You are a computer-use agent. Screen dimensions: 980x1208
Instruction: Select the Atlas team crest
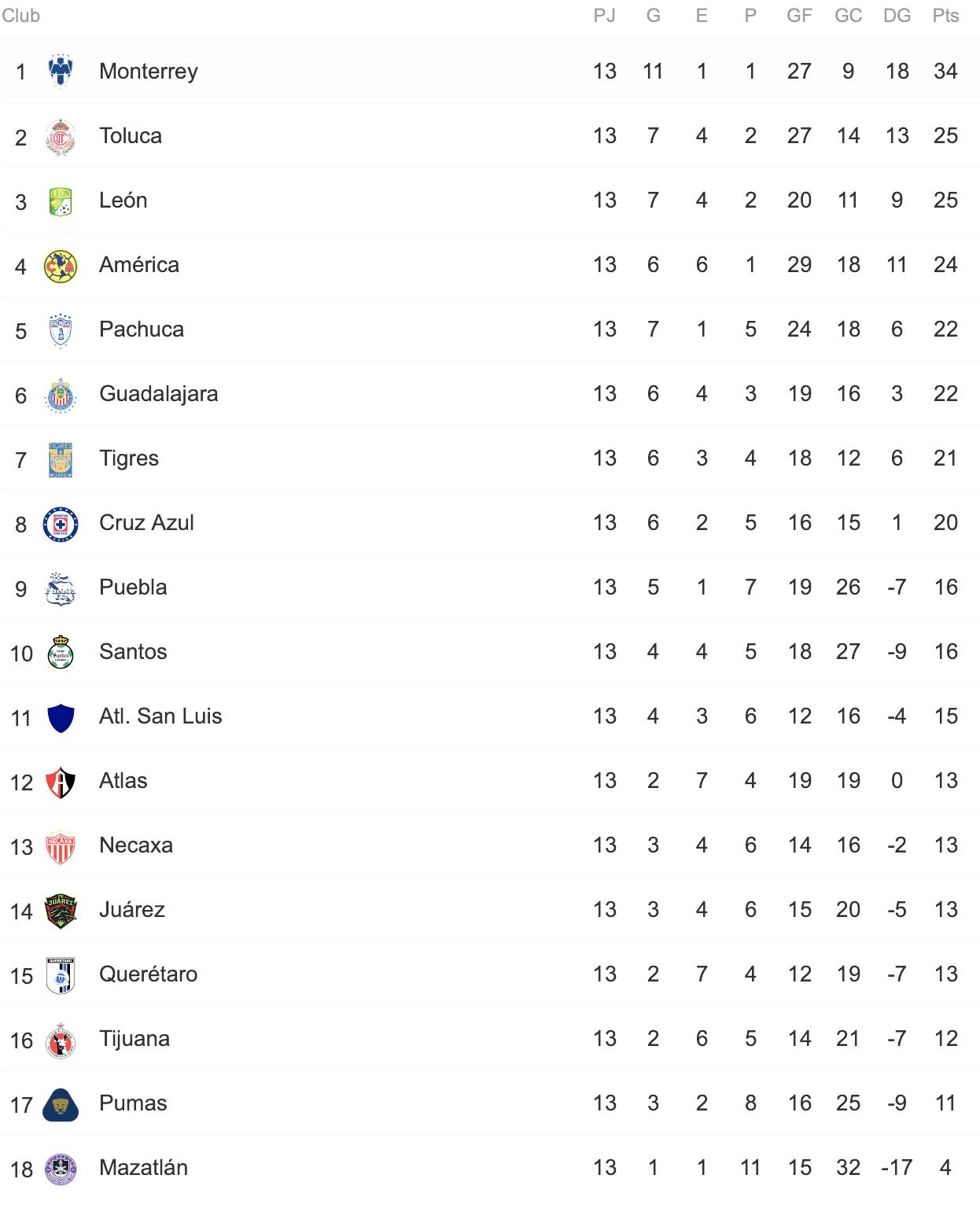click(x=61, y=782)
